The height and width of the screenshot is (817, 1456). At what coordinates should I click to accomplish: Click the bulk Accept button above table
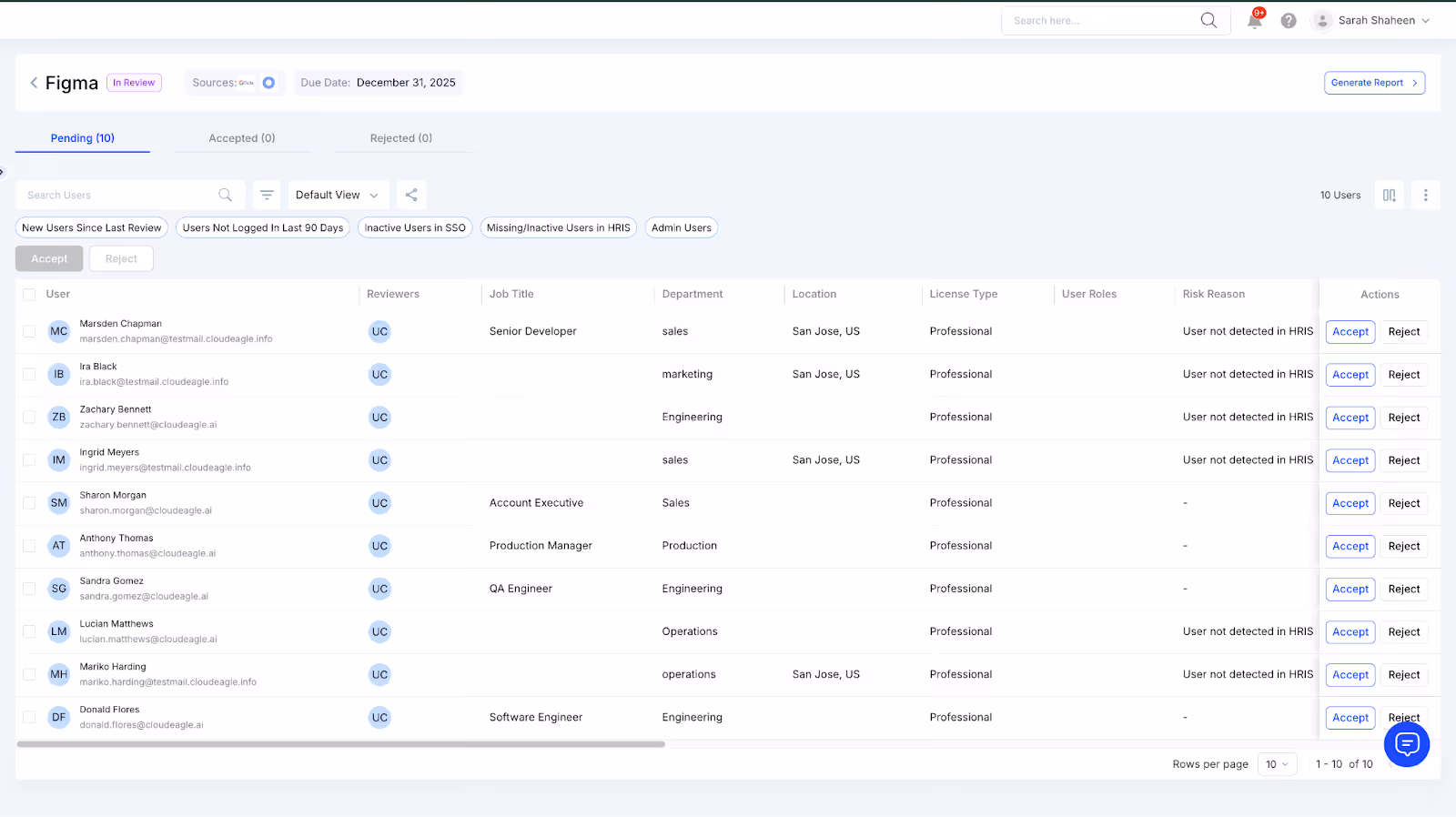pyautogui.click(x=49, y=258)
